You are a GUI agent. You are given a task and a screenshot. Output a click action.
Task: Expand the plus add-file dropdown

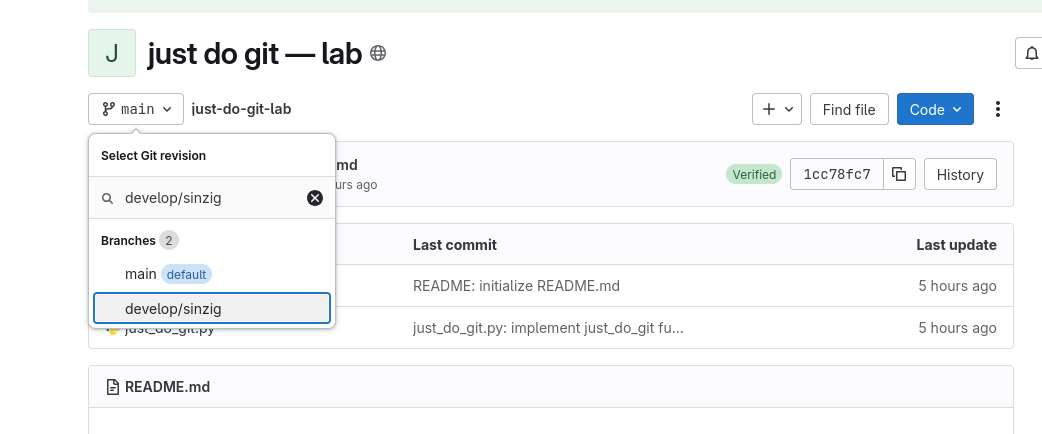point(777,109)
